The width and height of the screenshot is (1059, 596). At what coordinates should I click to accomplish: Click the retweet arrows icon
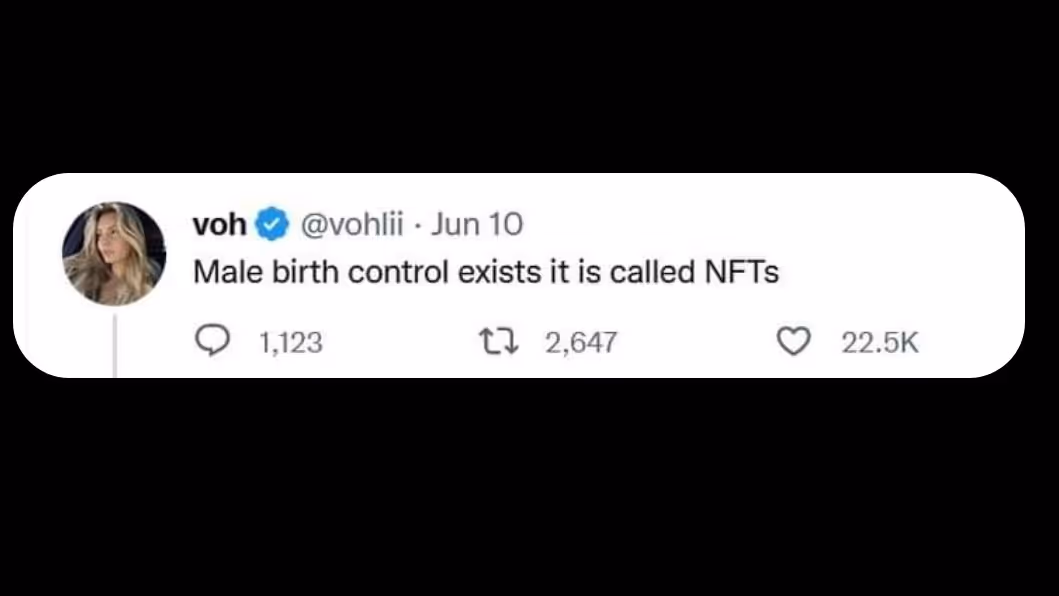tap(499, 343)
